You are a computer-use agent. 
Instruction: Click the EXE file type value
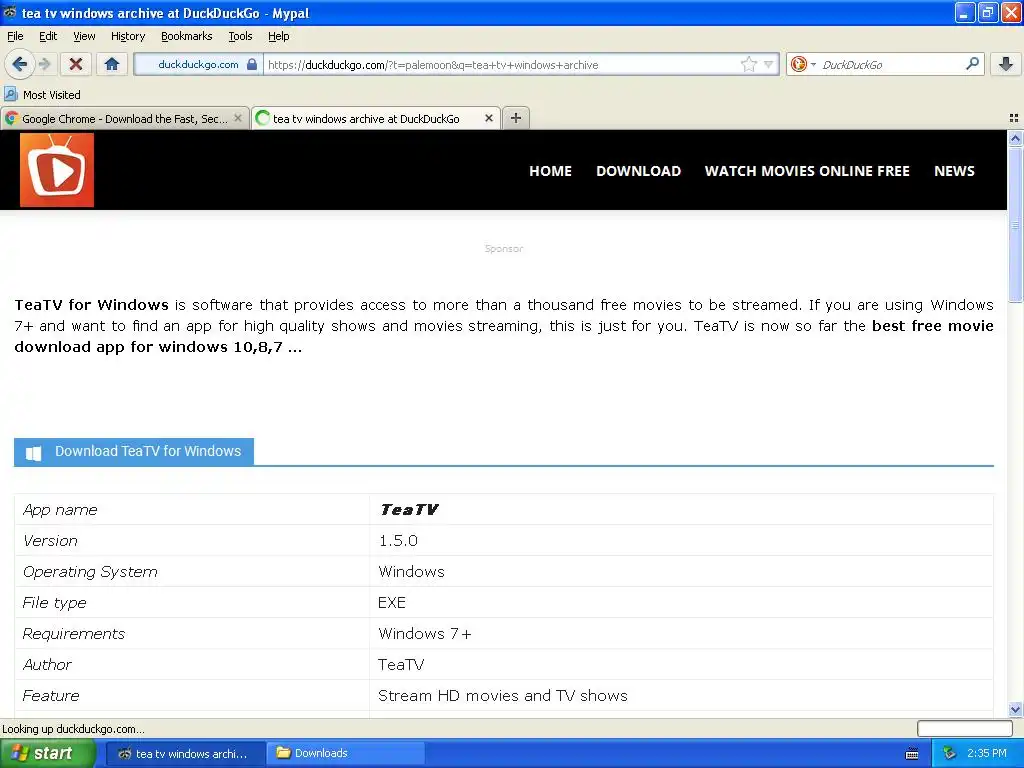[x=392, y=603]
